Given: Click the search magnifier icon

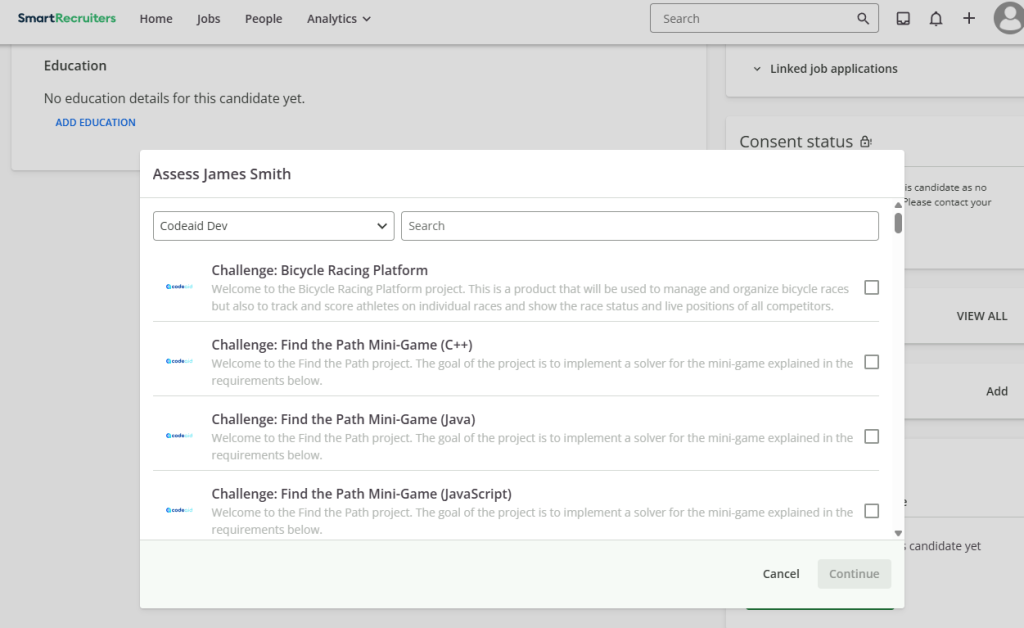Looking at the screenshot, I should (x=863, y=18).
